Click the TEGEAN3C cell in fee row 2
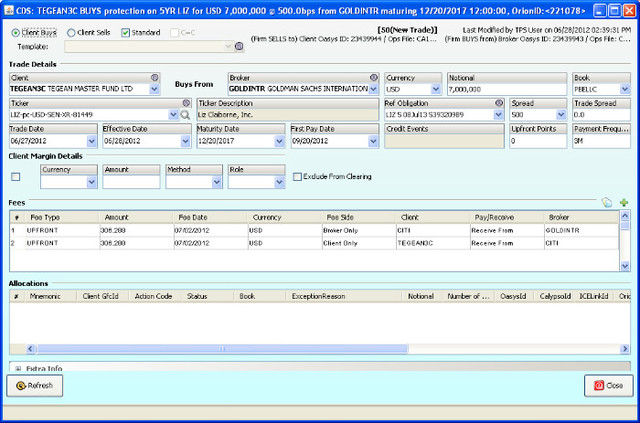The image size is (640, 423). [433, 243]
